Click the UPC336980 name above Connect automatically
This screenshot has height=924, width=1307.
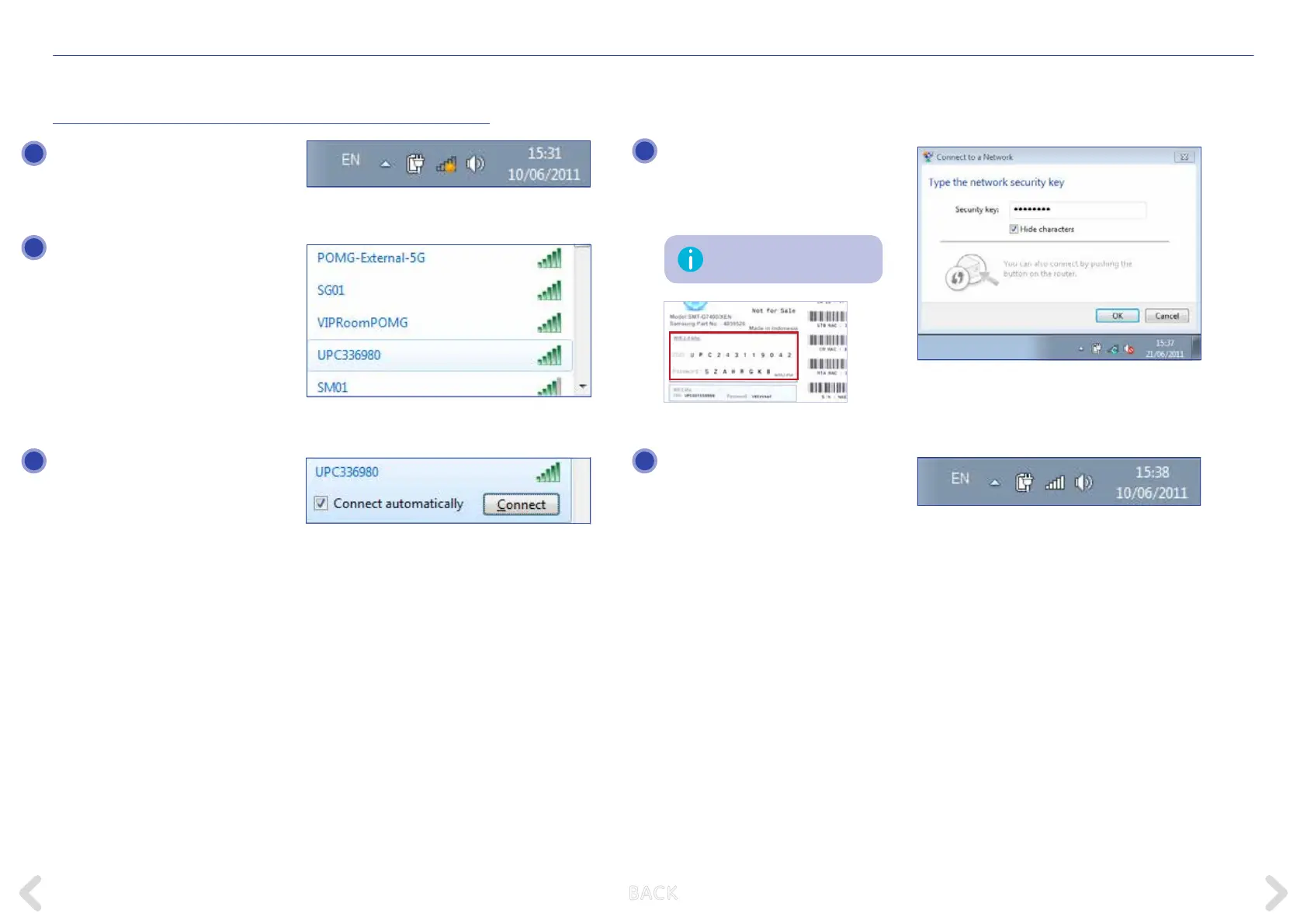(x=347, y=472)
